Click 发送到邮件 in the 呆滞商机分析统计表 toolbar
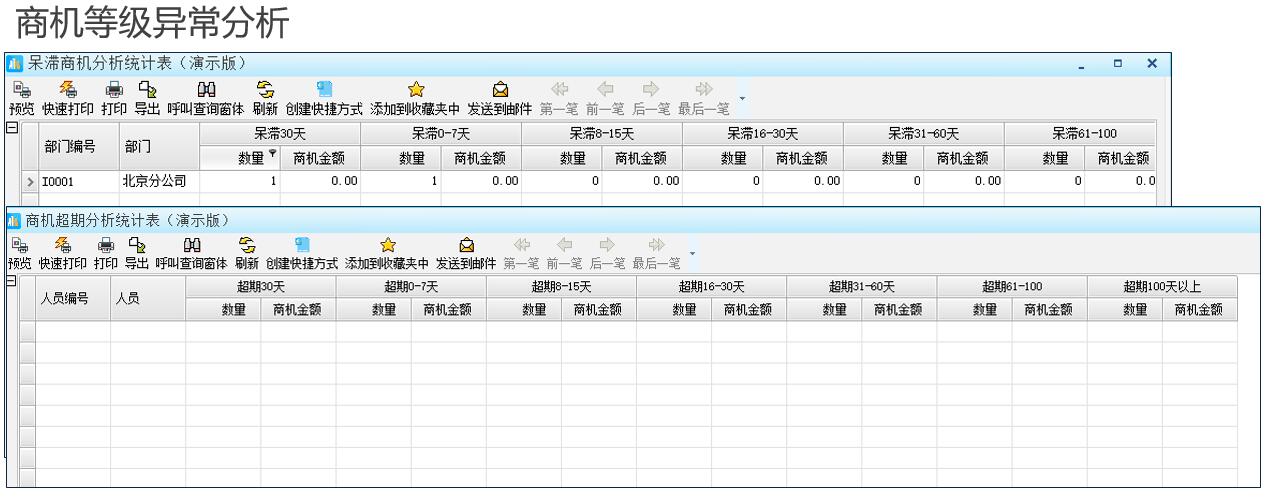Screen dimensions: 1268x497 499,98
